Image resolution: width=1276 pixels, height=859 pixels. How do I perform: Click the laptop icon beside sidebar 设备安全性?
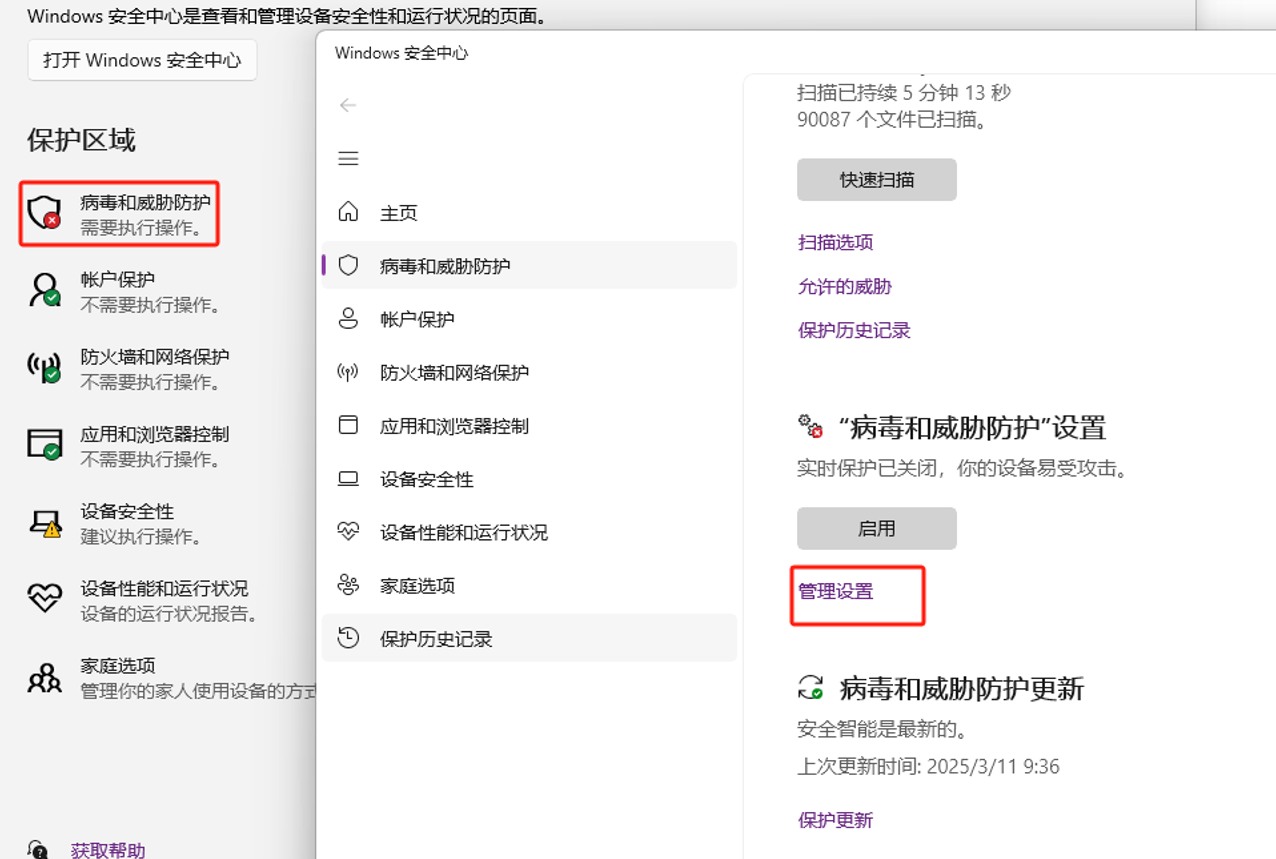click(x=348, y=479)
